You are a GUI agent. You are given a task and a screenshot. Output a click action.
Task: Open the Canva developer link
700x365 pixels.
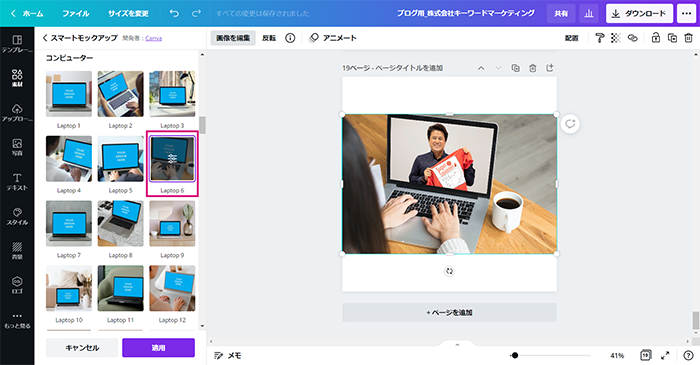point(154,38)
